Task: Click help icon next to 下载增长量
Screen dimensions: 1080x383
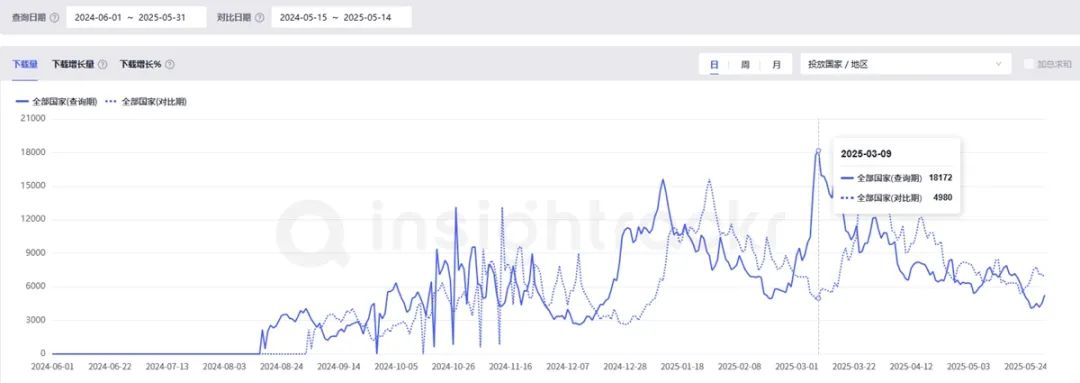Action: pos(103,64)
